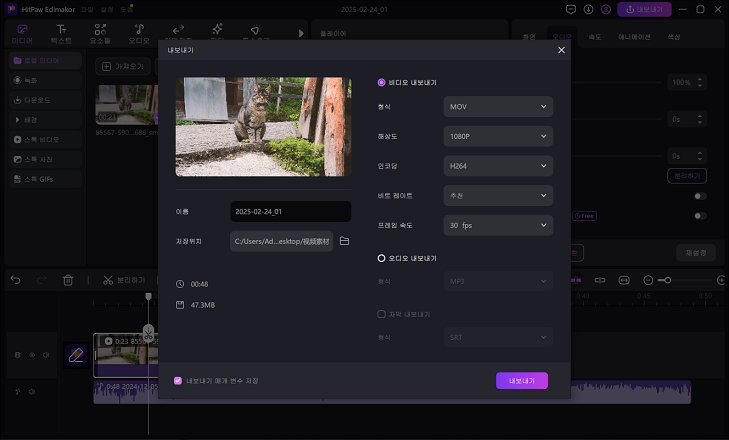The height and width of the screenshot is (440, 729).
Task: Open the 30 fps frame rate dropdown
Action: click(x=498, y=225)
